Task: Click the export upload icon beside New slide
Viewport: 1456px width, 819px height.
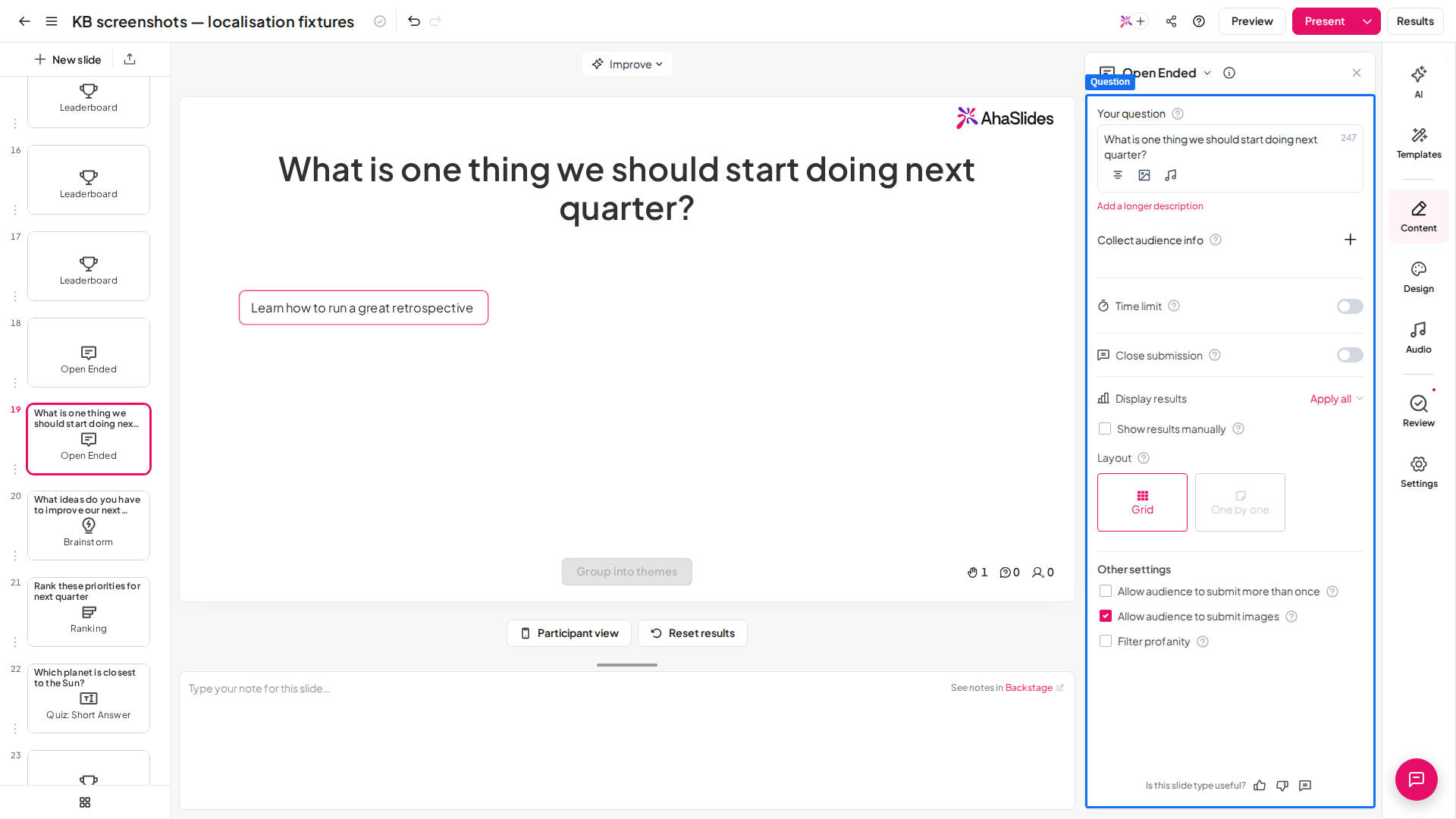Action: (130, 59)
